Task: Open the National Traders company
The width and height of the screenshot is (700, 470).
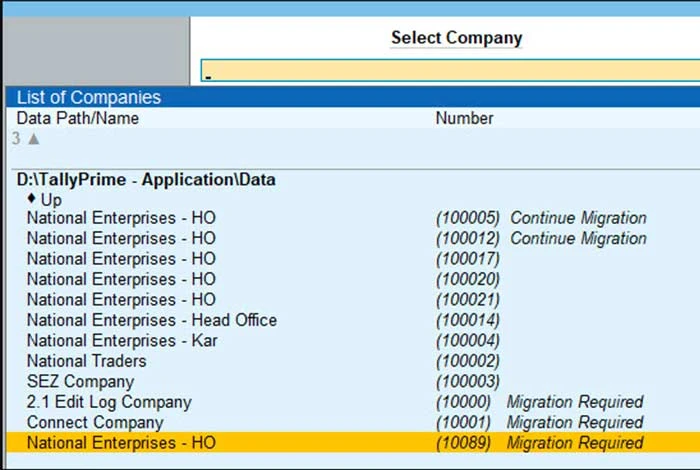Action: 353,361
